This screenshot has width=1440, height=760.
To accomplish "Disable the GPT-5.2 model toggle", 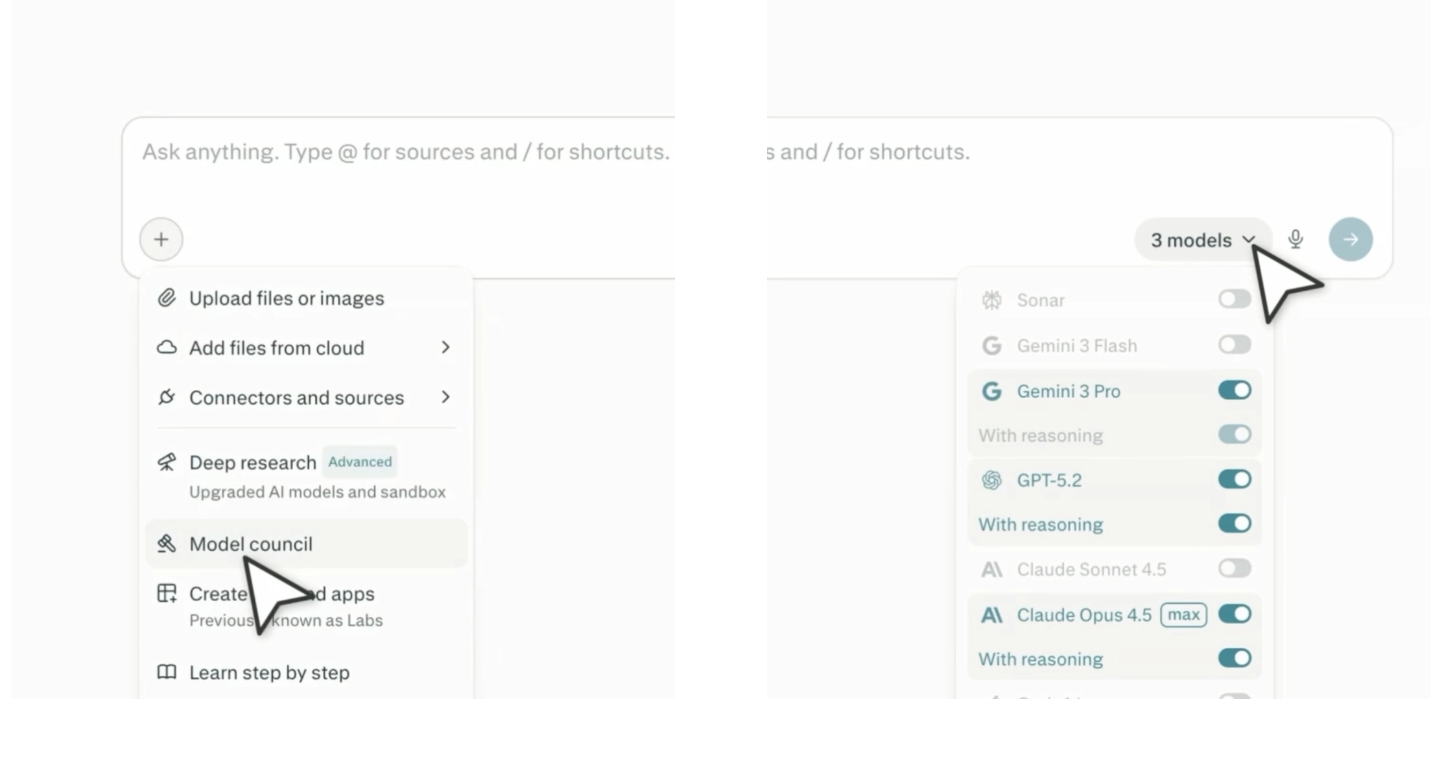I will [x=1234, y=480].
